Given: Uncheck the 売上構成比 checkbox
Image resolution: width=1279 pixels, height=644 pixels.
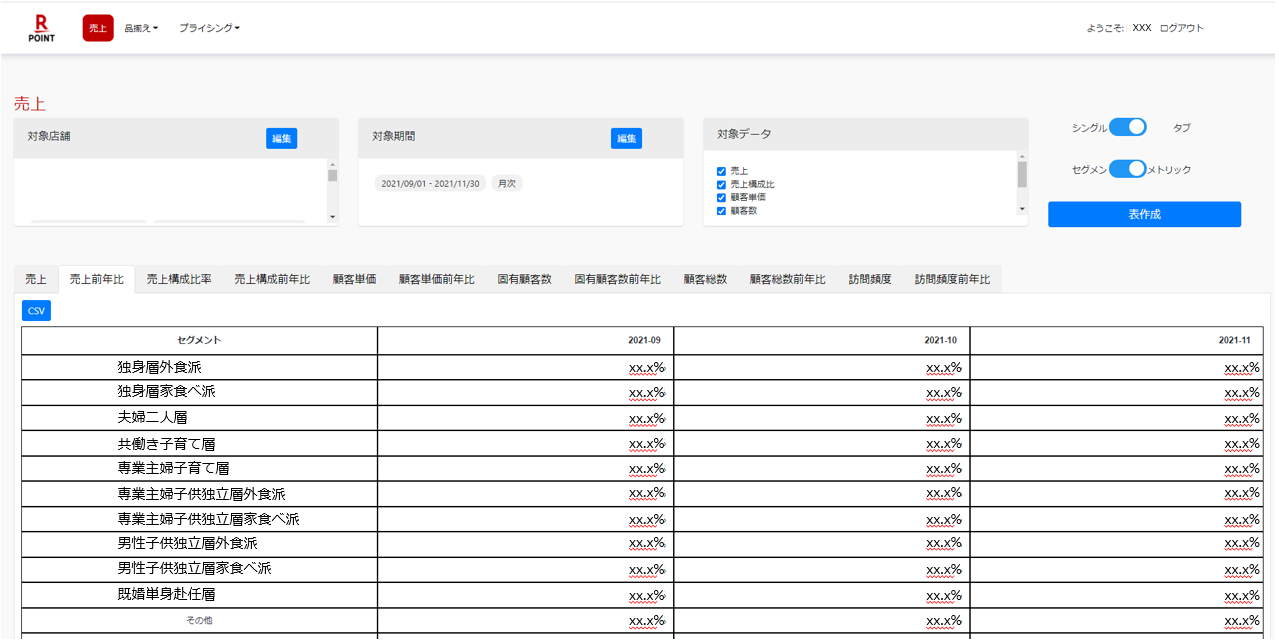Looking at the screenshot, I should [721, 185].
